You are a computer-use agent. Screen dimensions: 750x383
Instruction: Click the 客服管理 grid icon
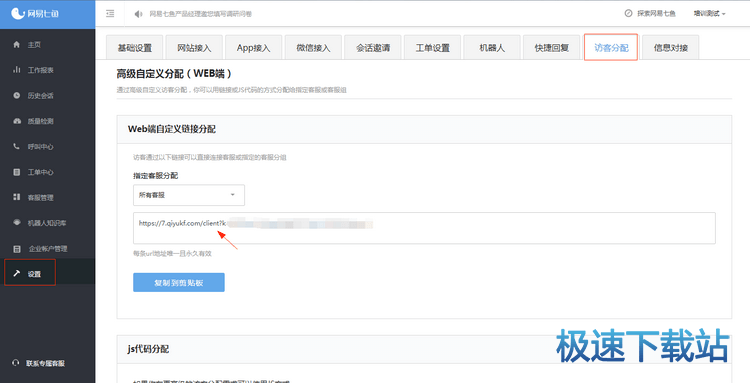pyautogui.click(x=17, y=197)
